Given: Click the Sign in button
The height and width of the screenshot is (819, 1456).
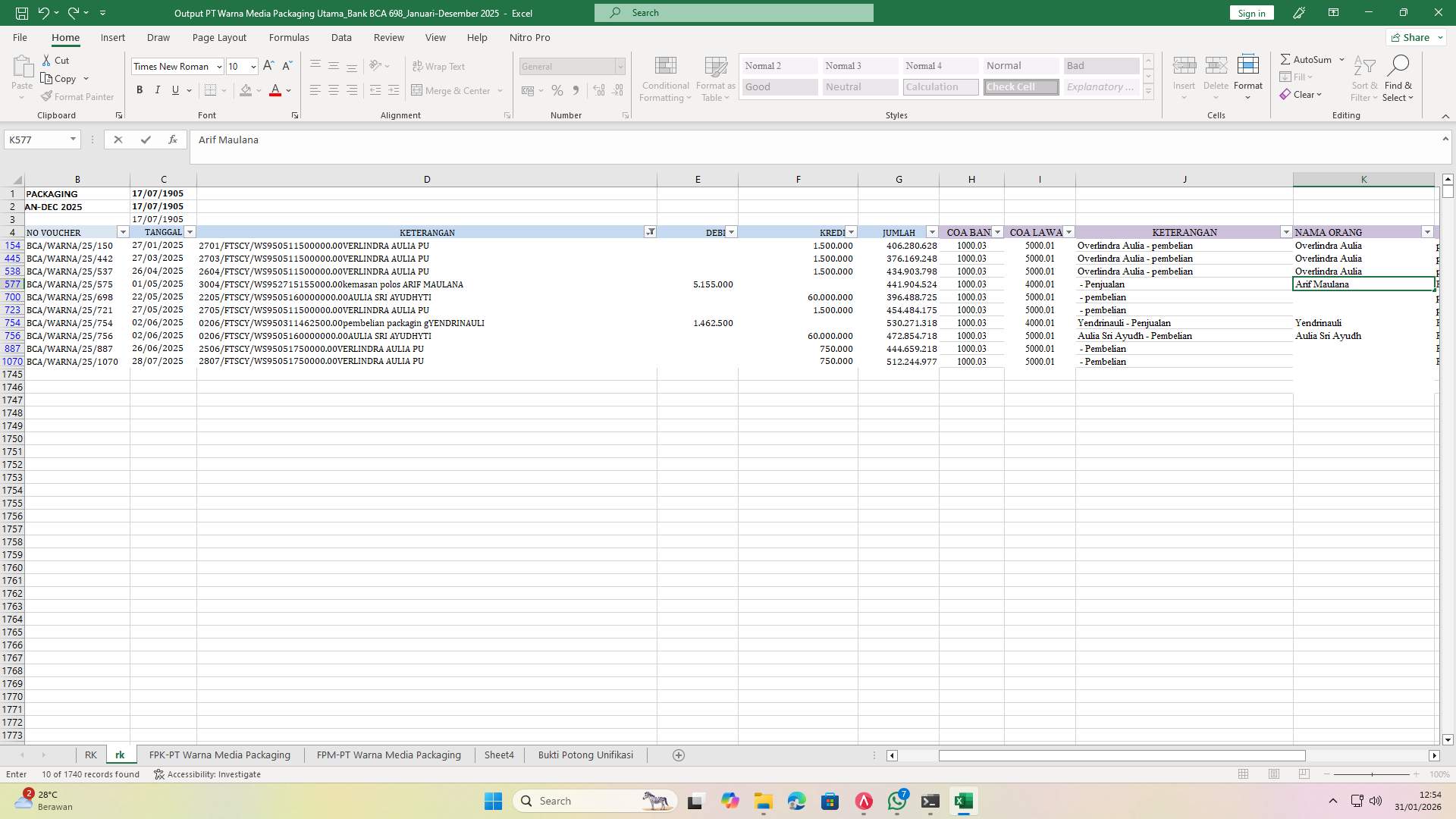Looking at the screenshot, I should click(x=1250, y=13).
